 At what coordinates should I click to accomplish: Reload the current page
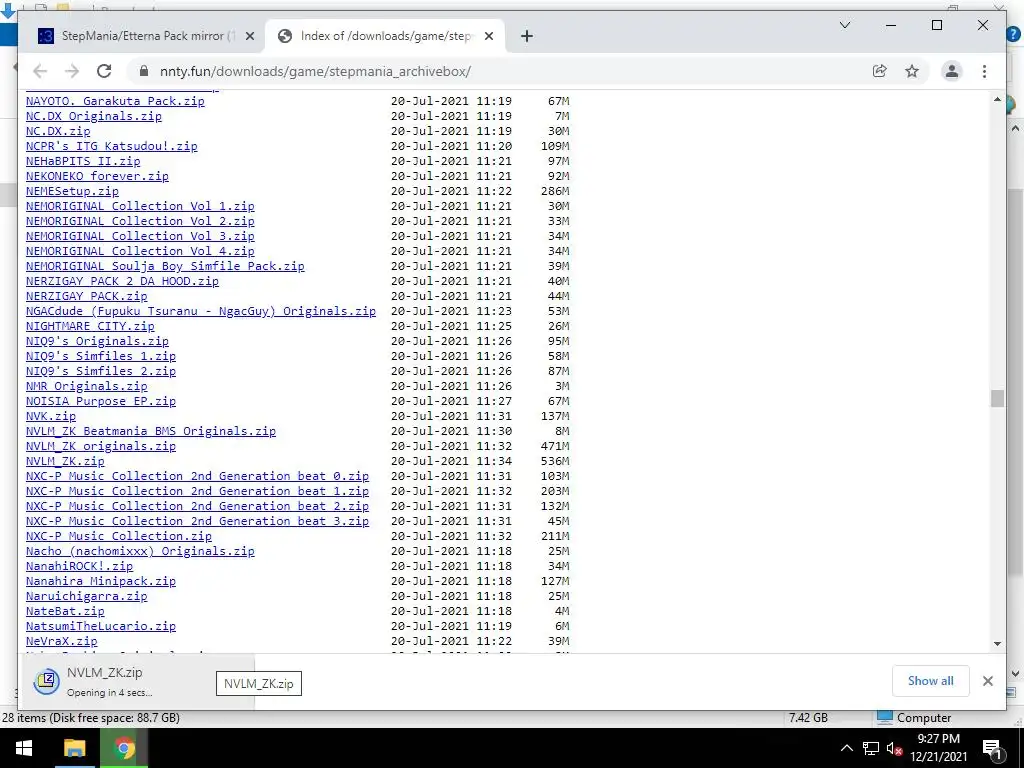point(104,71)
